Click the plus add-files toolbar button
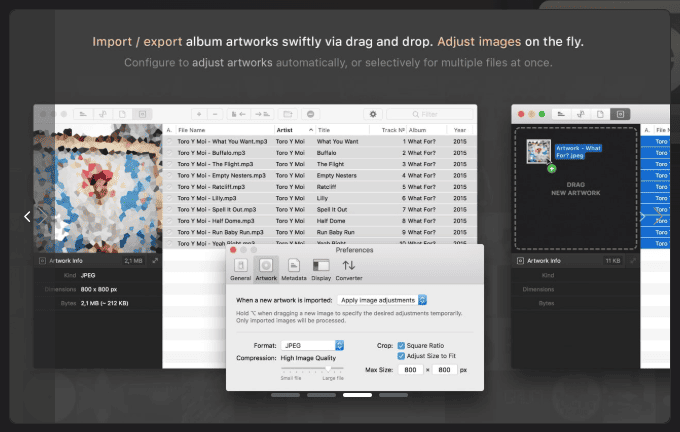The image size is (680, 432). (199, 114)
